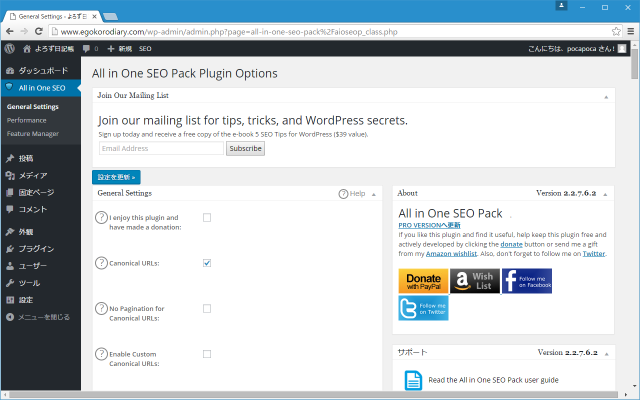Screen dimensions: 640x400
Task: Enable the Custom Canonical URLs checkbox
Action: pyautogui.click(x=207, y=354)
